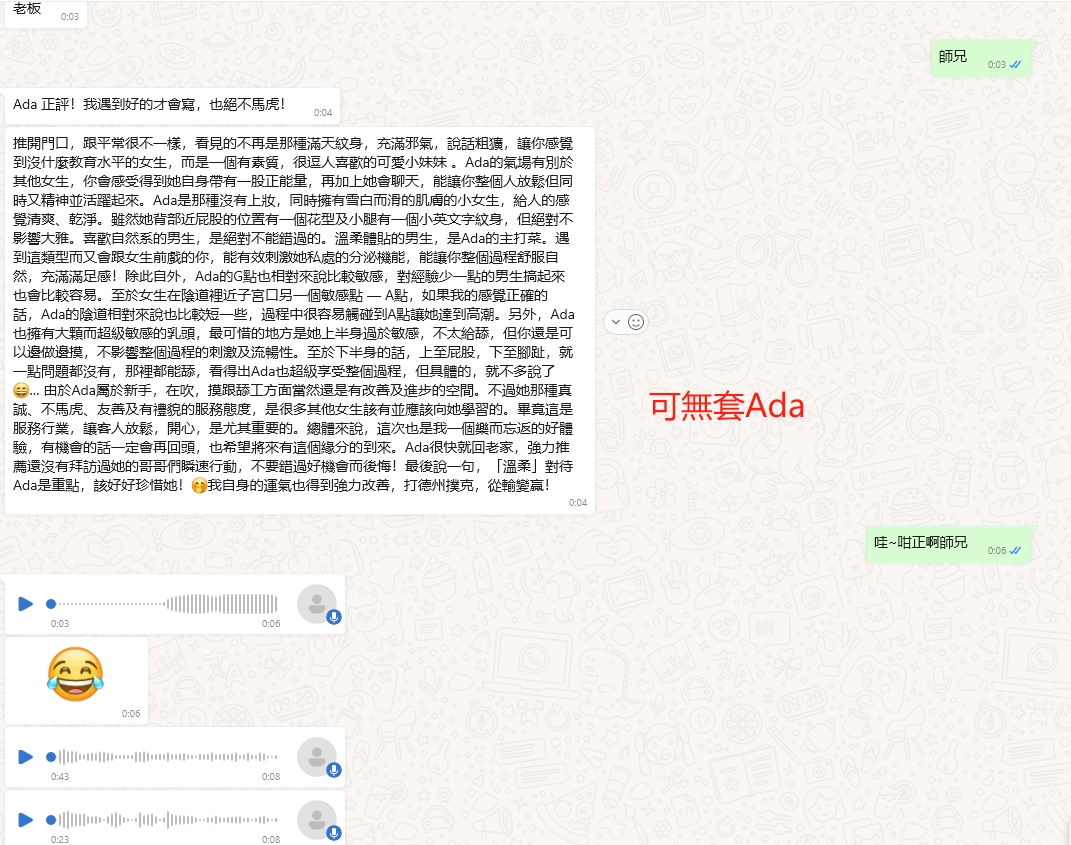Play the first 0:03 voice message

pos(25,604)
